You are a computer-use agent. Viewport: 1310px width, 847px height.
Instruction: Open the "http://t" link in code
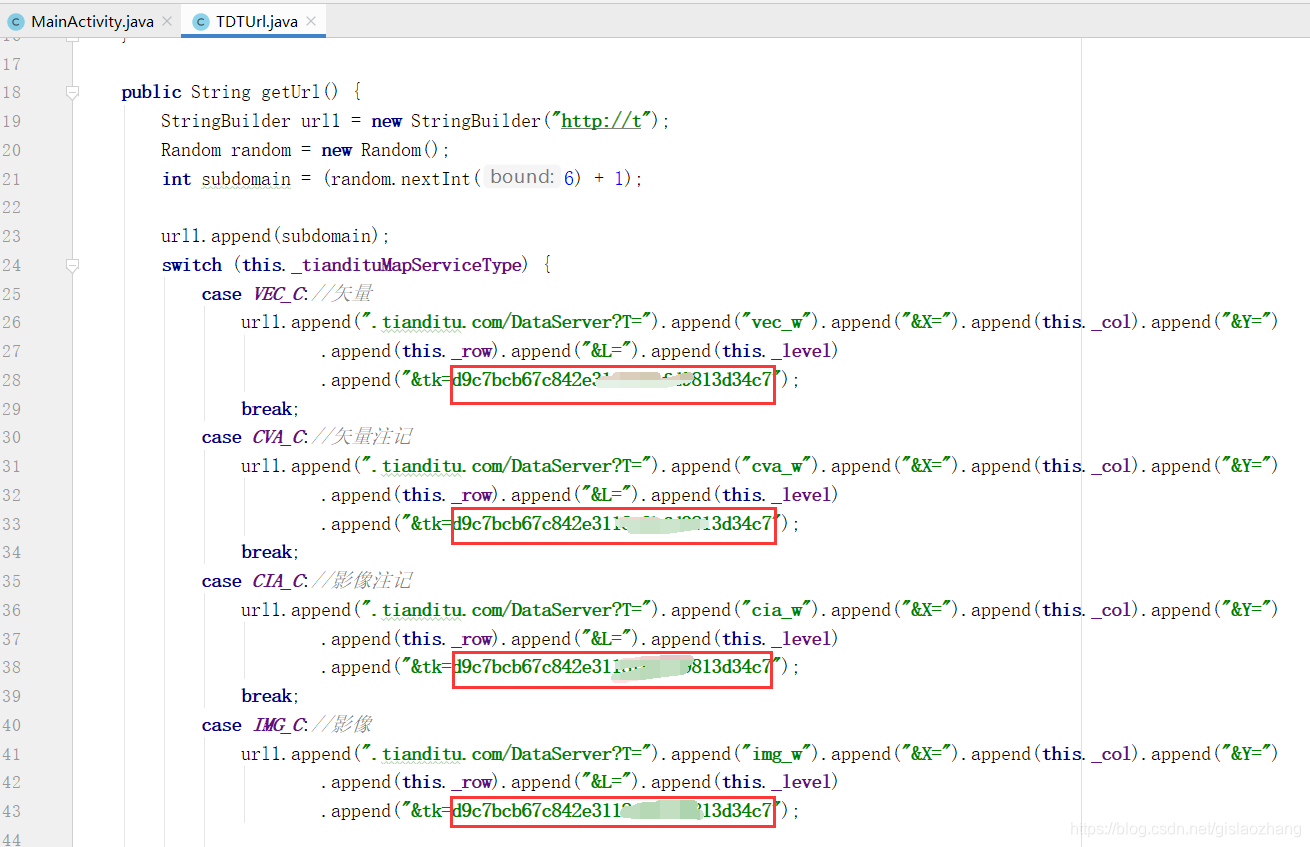pyautogui.click(x=601, y=121)
